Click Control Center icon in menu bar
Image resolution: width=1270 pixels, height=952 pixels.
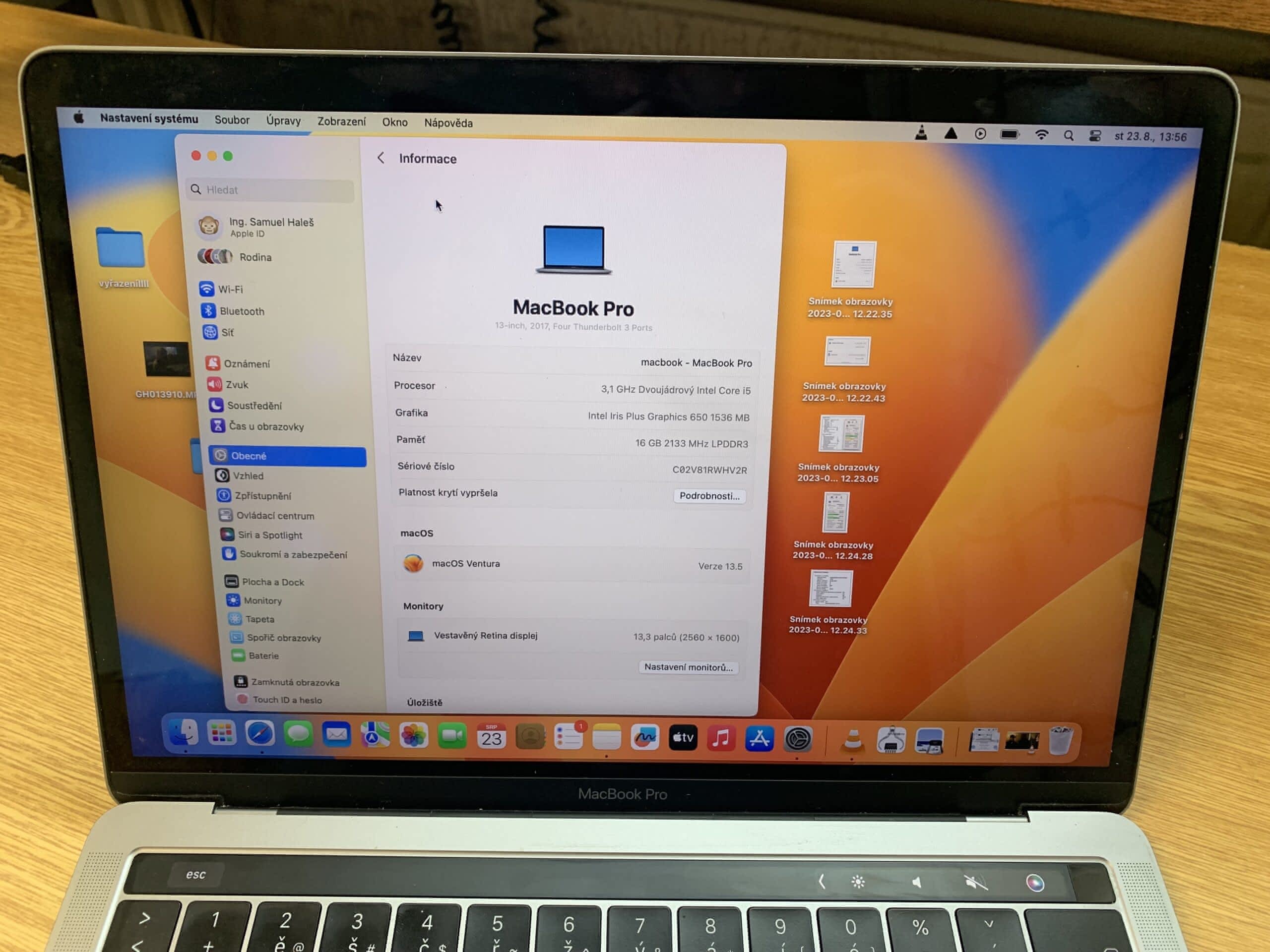[x=1095, y=136]
